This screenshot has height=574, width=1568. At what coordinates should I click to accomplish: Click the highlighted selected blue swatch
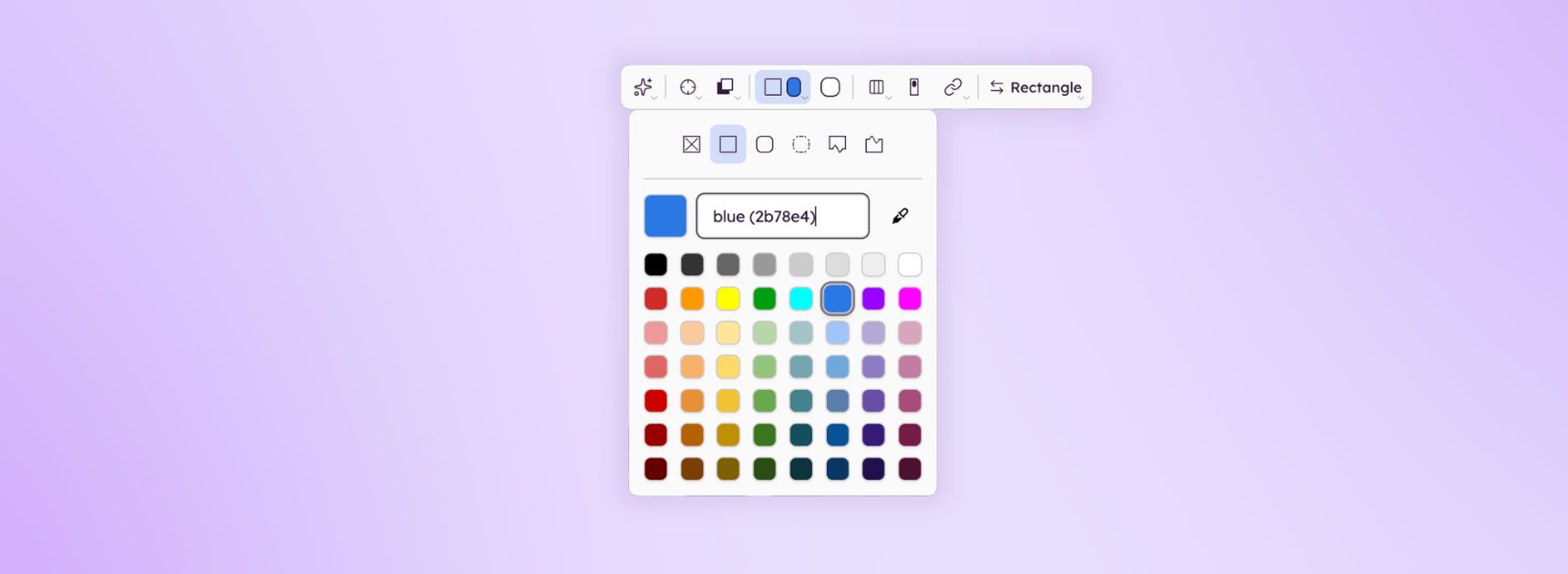point(838,299)
